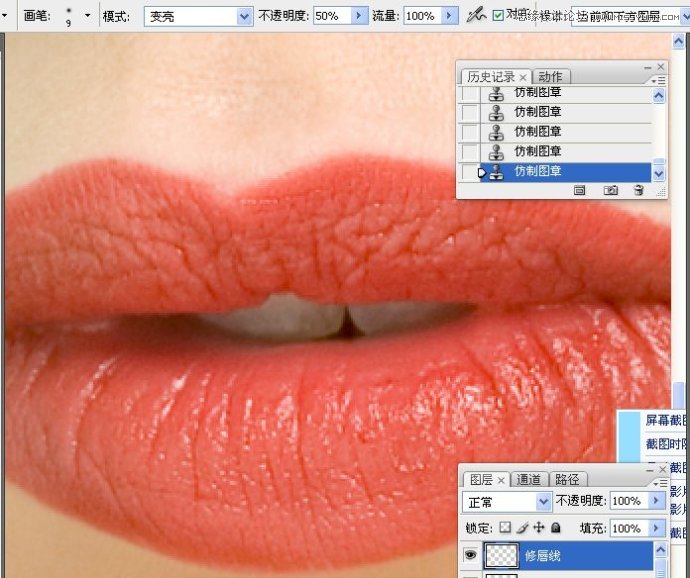Switch to the 路径 tab

point(567,479)
